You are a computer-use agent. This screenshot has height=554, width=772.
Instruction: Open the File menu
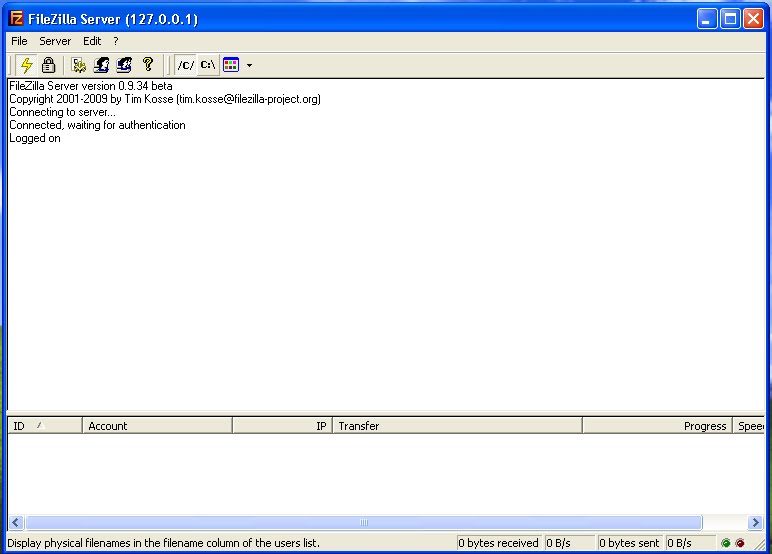(x=19, y=41)
